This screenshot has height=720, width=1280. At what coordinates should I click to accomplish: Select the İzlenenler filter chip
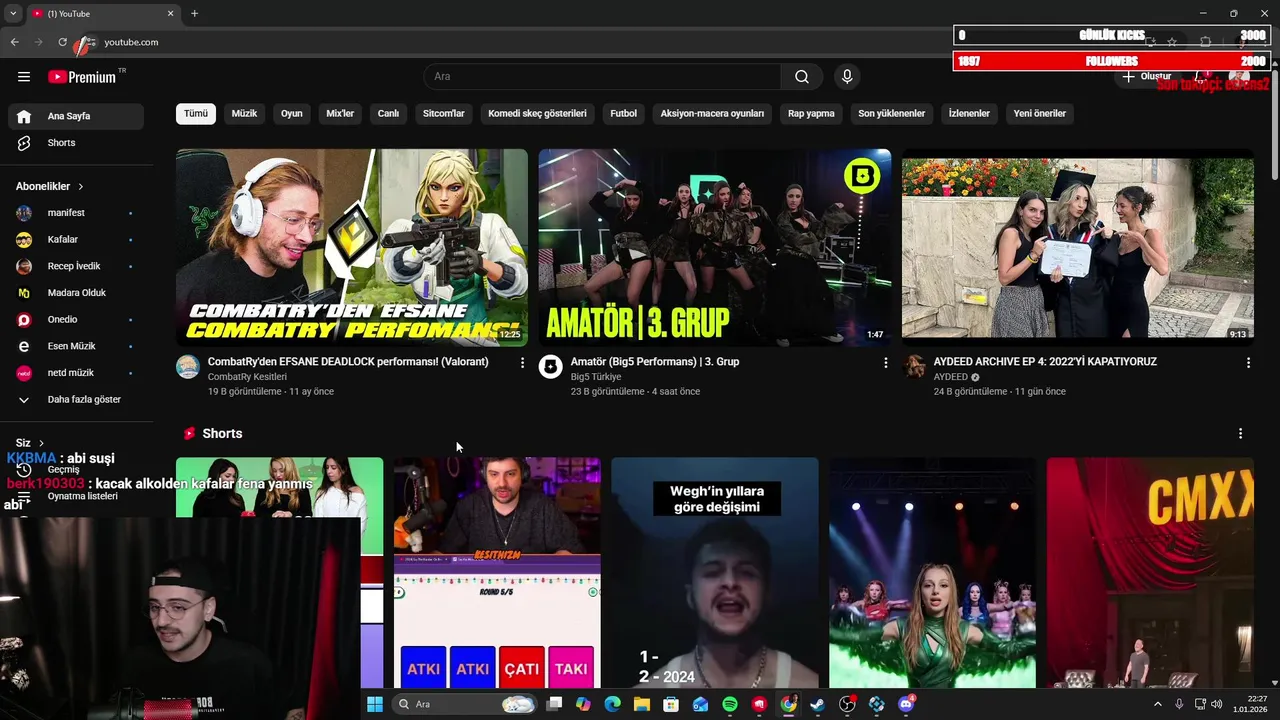(x=969, y=113)
